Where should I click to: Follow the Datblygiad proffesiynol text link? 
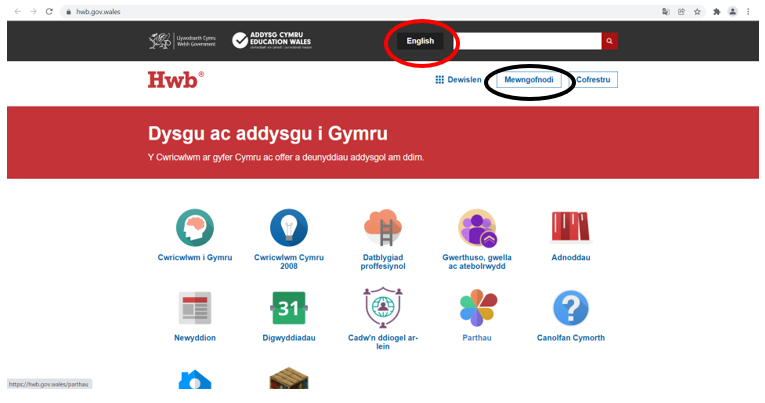(383, 262)
